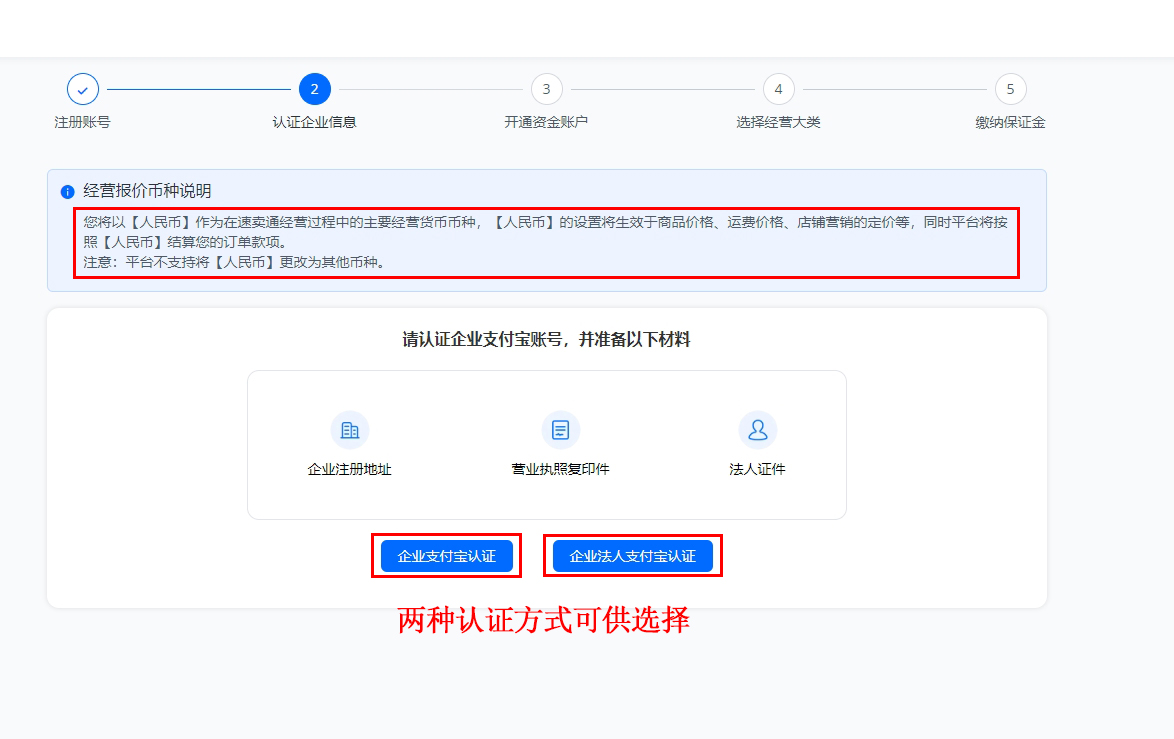1174x739 pixels.
Task: Click the 请认证企业支付宝账号 heading text
Action: click(x=546, y=340)
